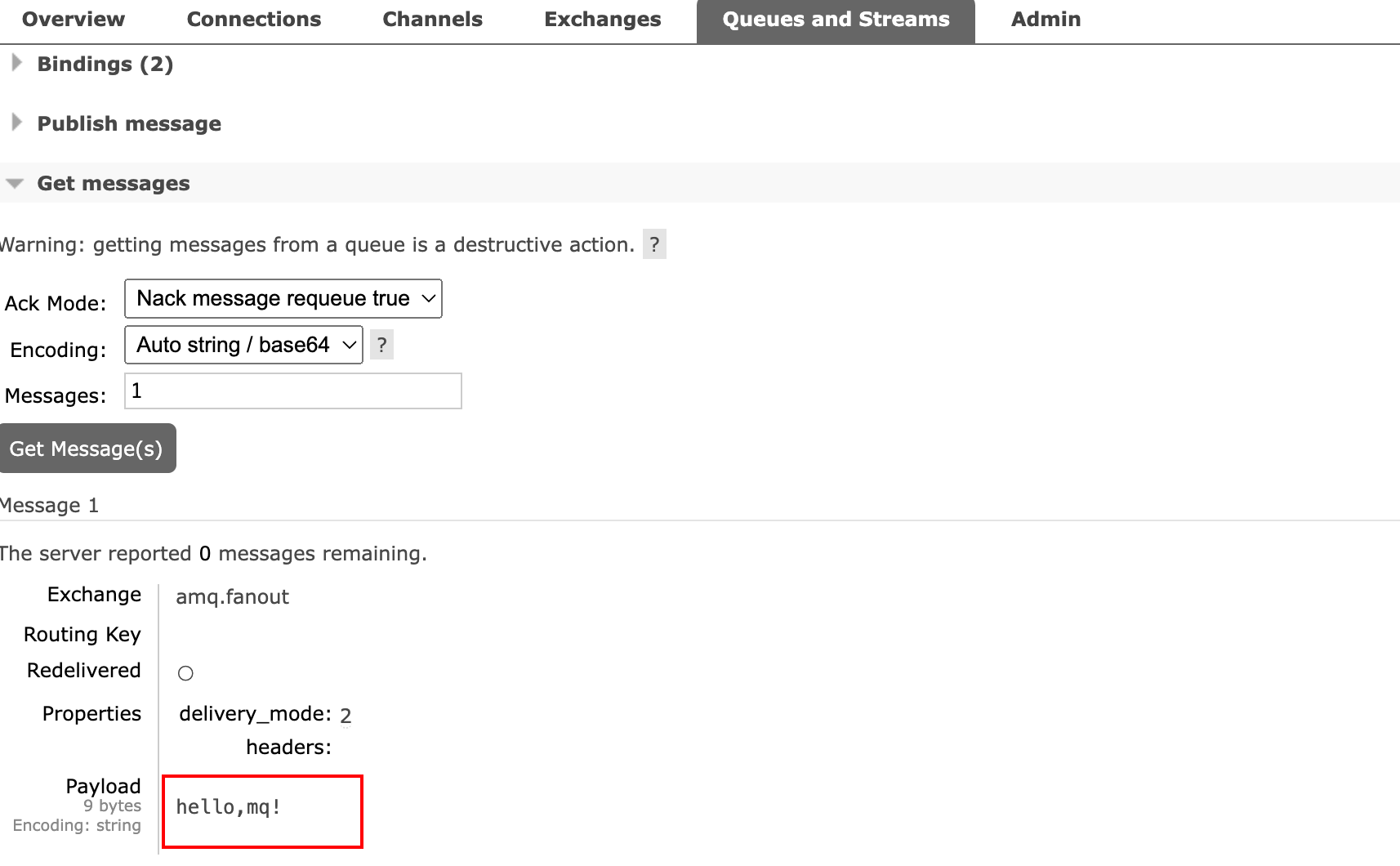Viewport: 1400px width, 866px height.
Task: Click the delivery_mode value 2
Action: [346, 716]
